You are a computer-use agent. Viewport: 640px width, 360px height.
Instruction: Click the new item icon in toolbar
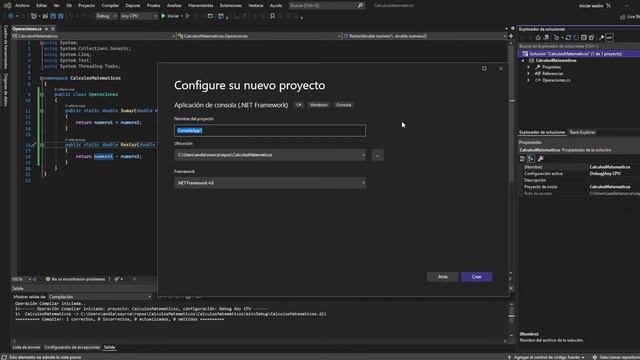(34, 16)
